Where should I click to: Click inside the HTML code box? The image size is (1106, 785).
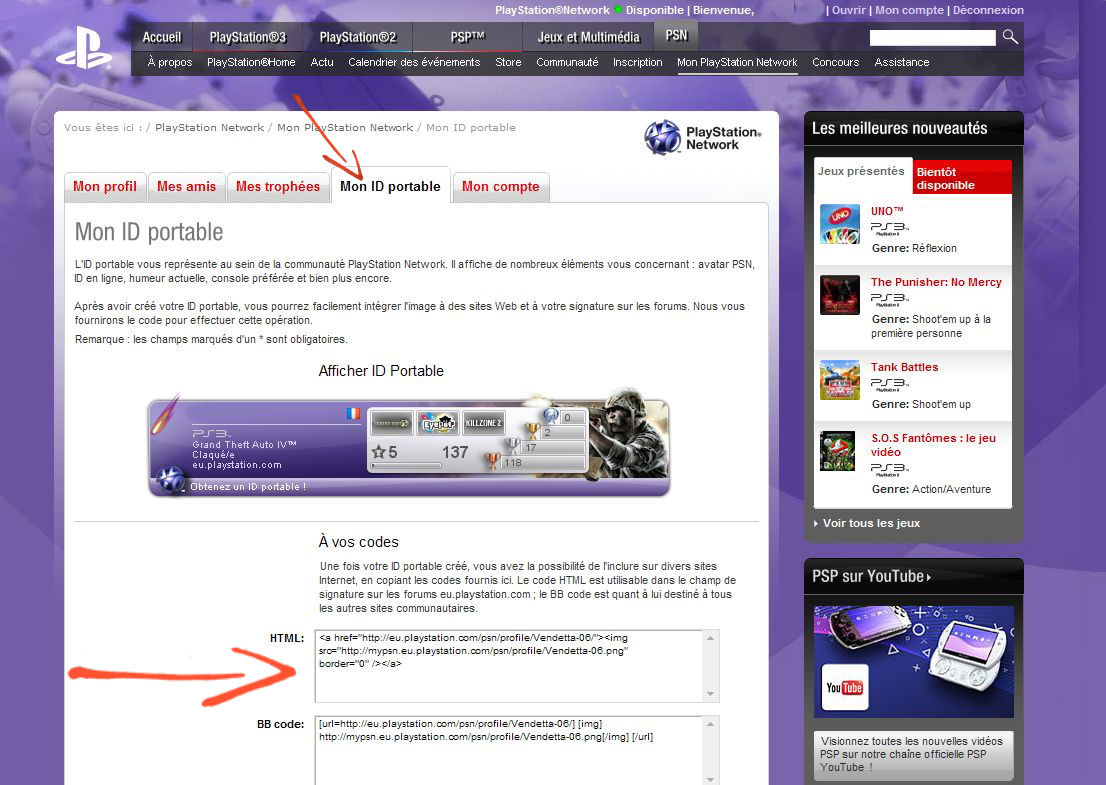517,666
